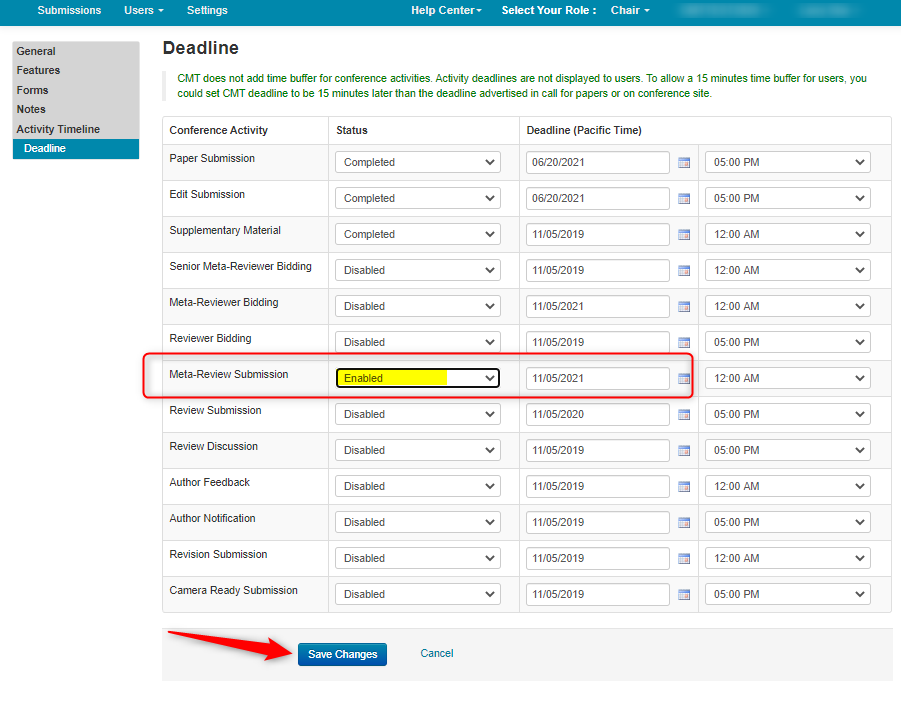Open calendar picker for Author Notification deadline
This screenshot has height=703, width=901.
pos(684,523)
